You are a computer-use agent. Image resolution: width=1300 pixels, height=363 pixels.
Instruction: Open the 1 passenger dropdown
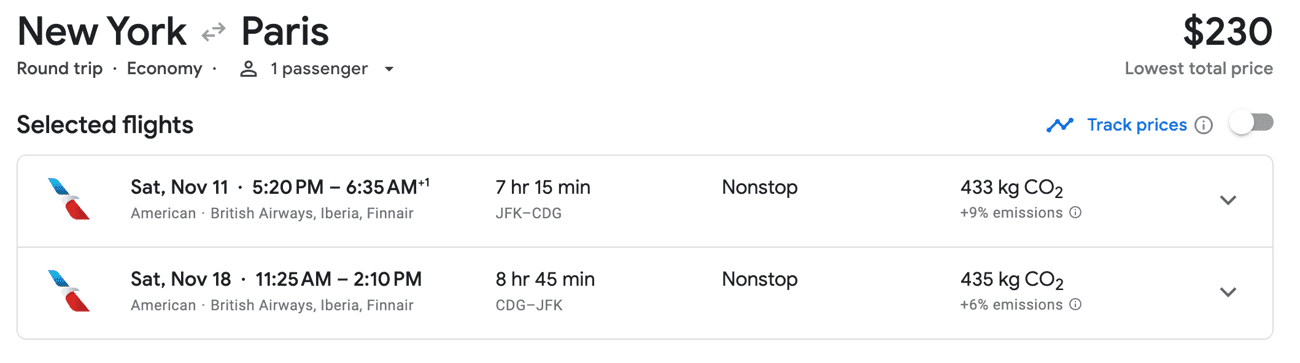[x=318, y=69]
